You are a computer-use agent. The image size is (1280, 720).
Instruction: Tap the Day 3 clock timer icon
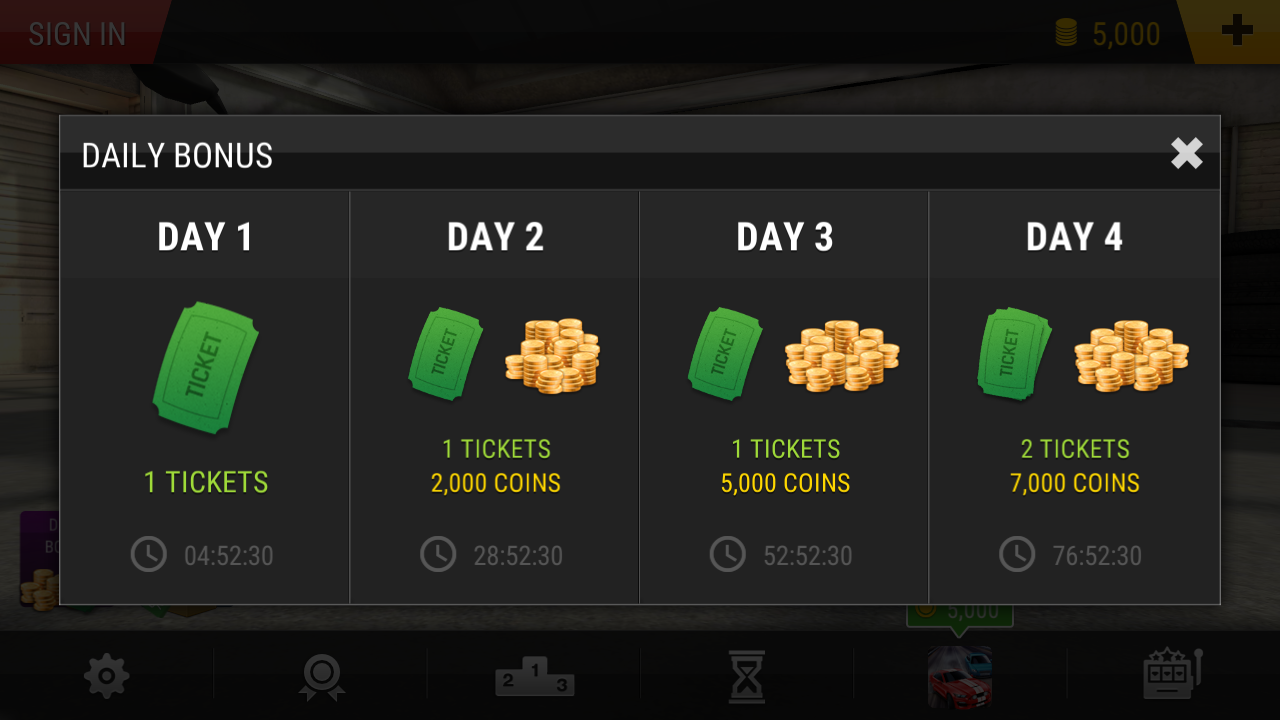[x=727, y=554]
